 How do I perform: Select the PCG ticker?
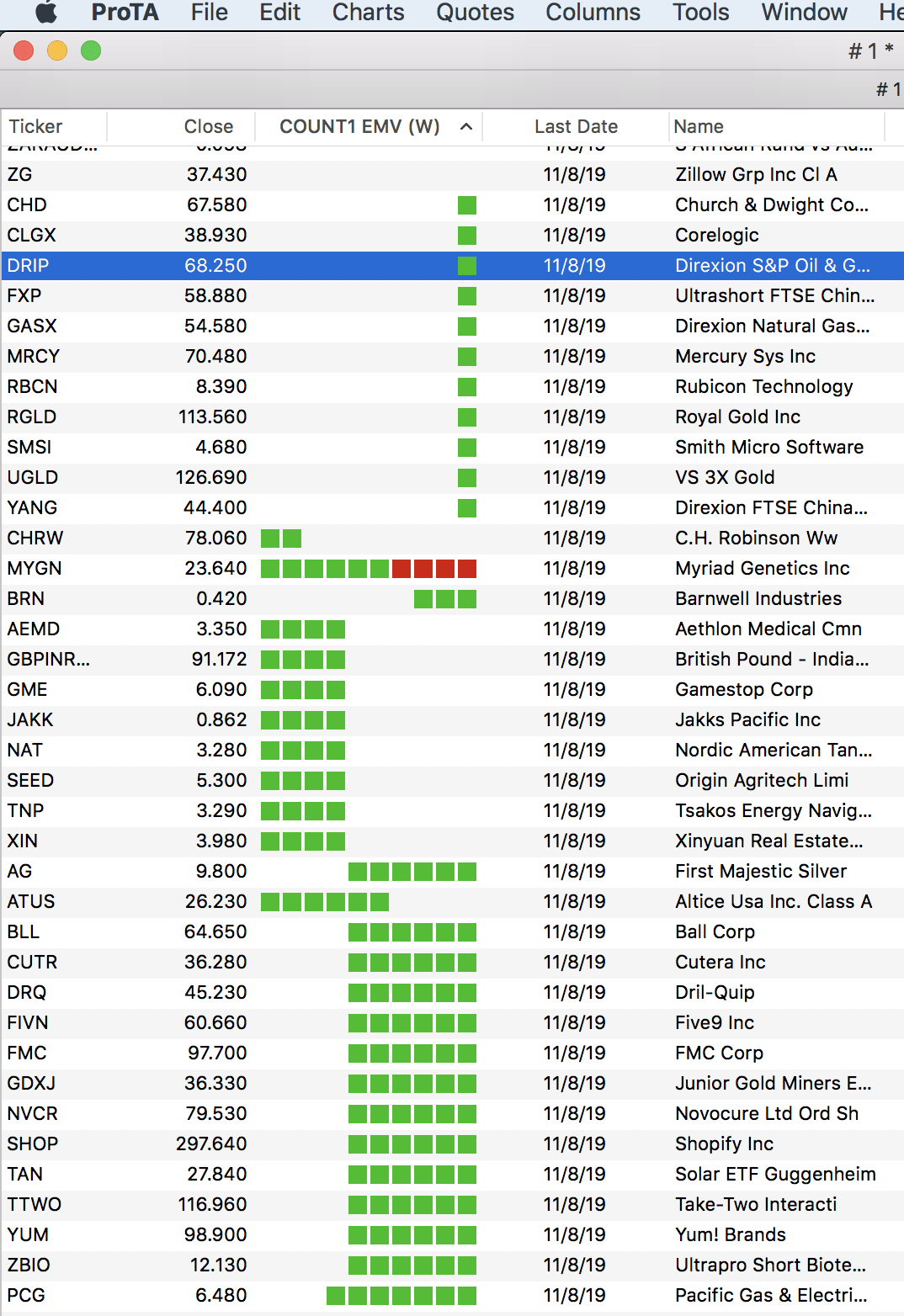[26, 1296]
